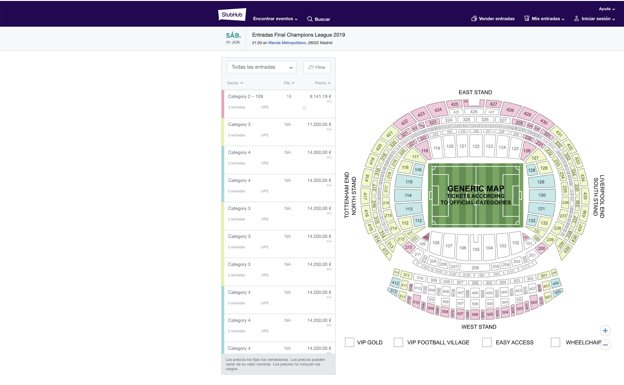Follow the Wanda Metropolitano venue link
This screenshot has width=624, height=385.
(x=287, y=43)
